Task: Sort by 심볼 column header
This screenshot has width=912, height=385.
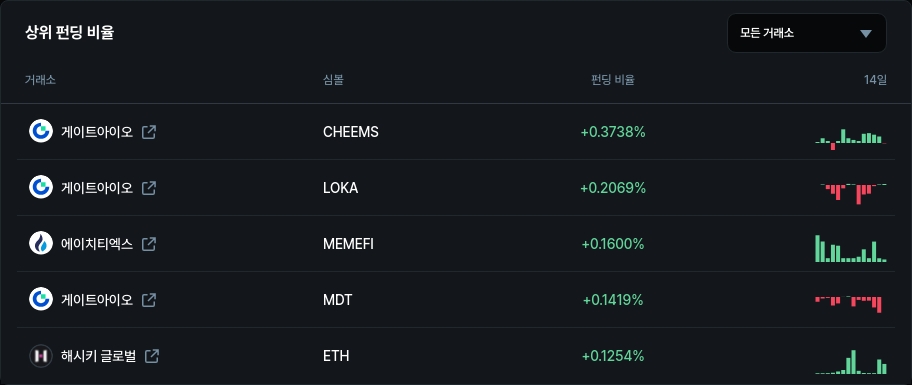Action: pyautogui.click(x=333, y=80)
